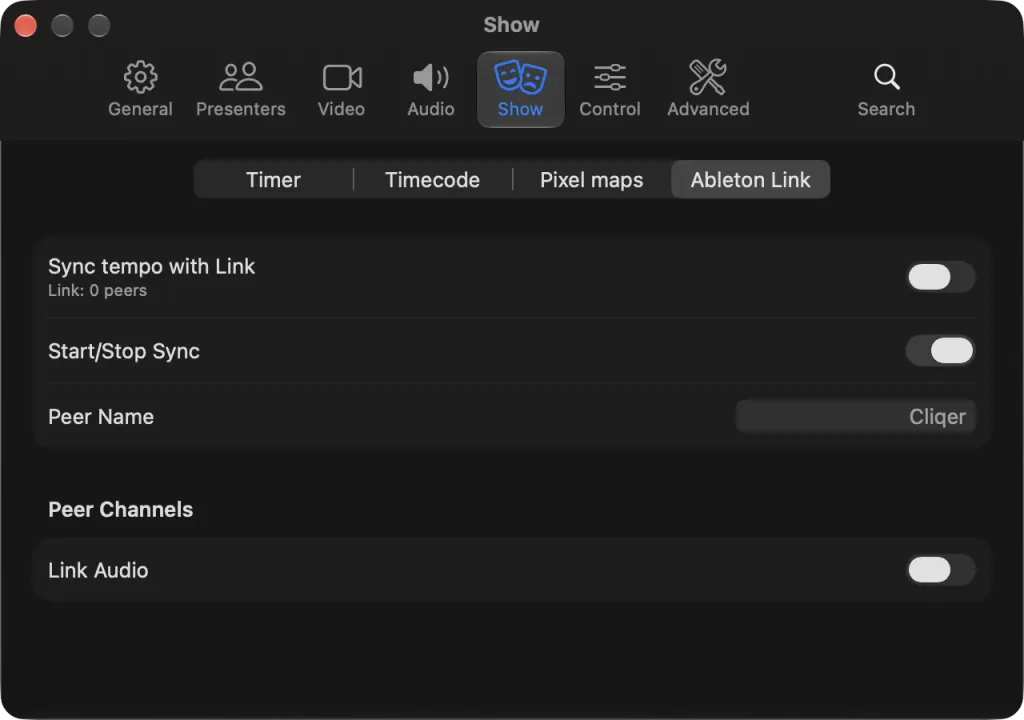Switch to the Timer tab

tap(274, 180)
